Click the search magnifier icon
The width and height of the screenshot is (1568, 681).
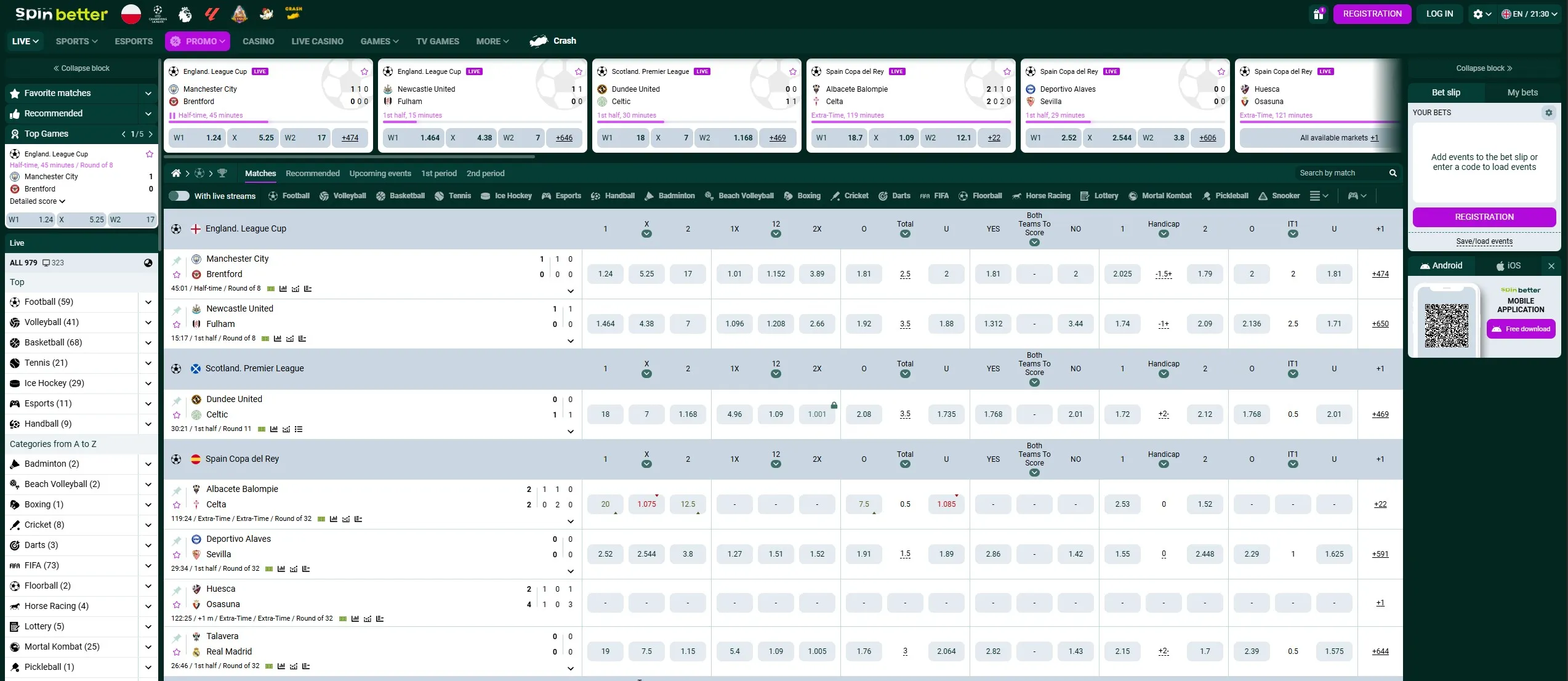[1393, 174]
